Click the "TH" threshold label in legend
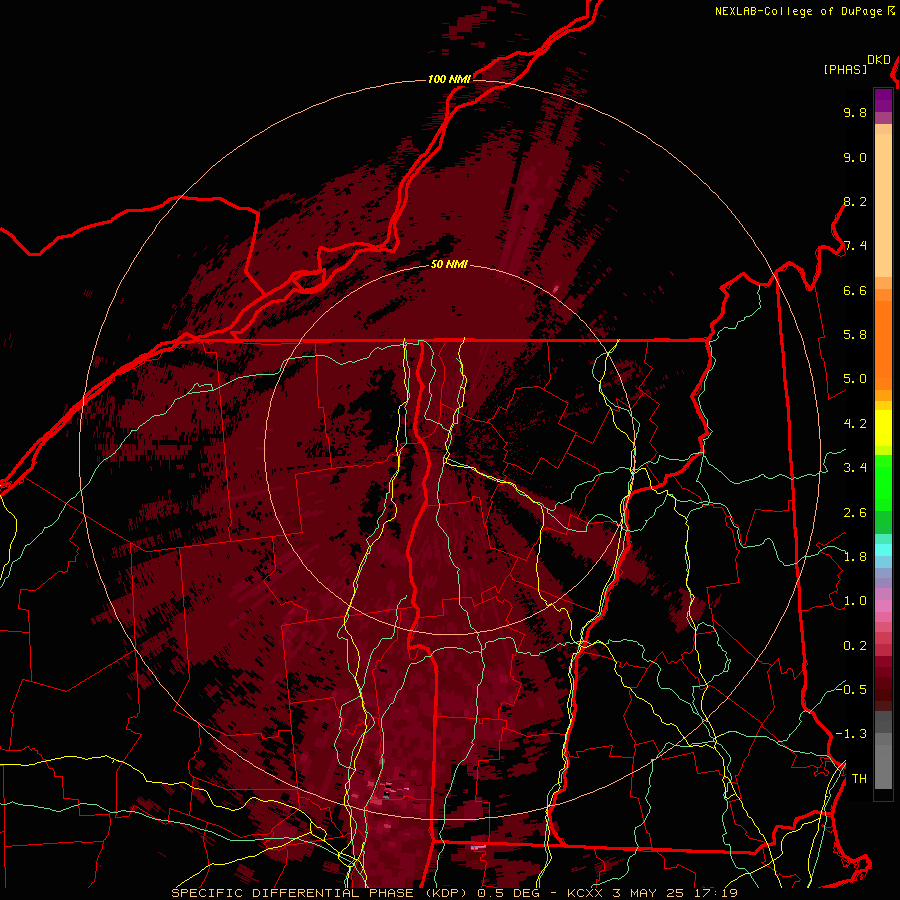The width and height of the screenshot is (900, 900). click(859, 778)
